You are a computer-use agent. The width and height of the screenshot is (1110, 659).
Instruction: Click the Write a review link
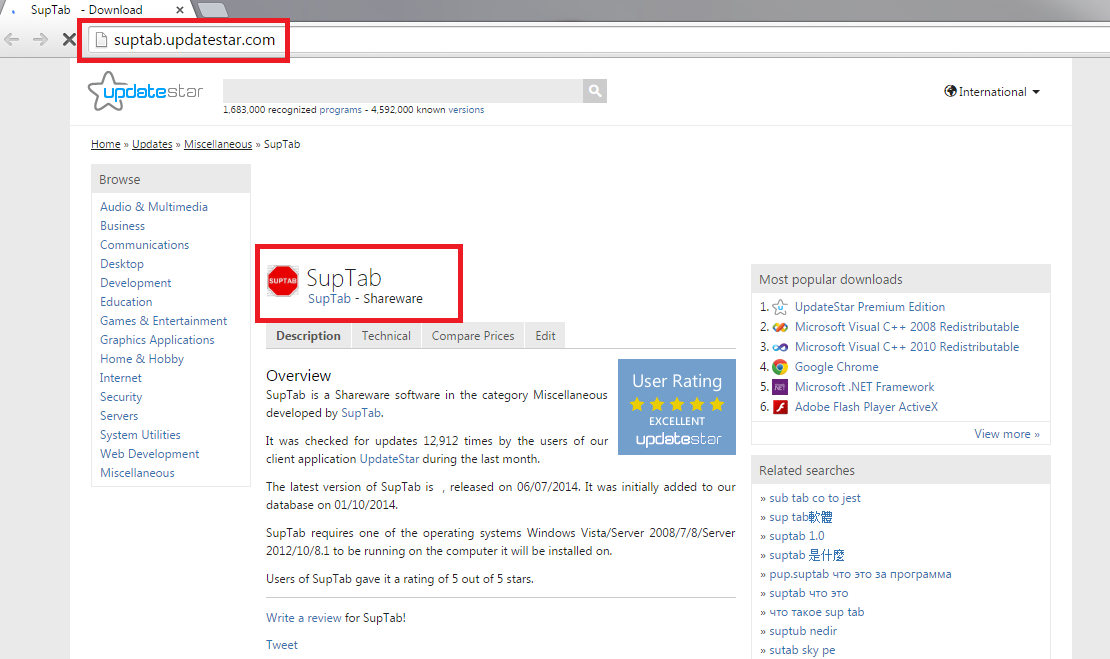303,618
